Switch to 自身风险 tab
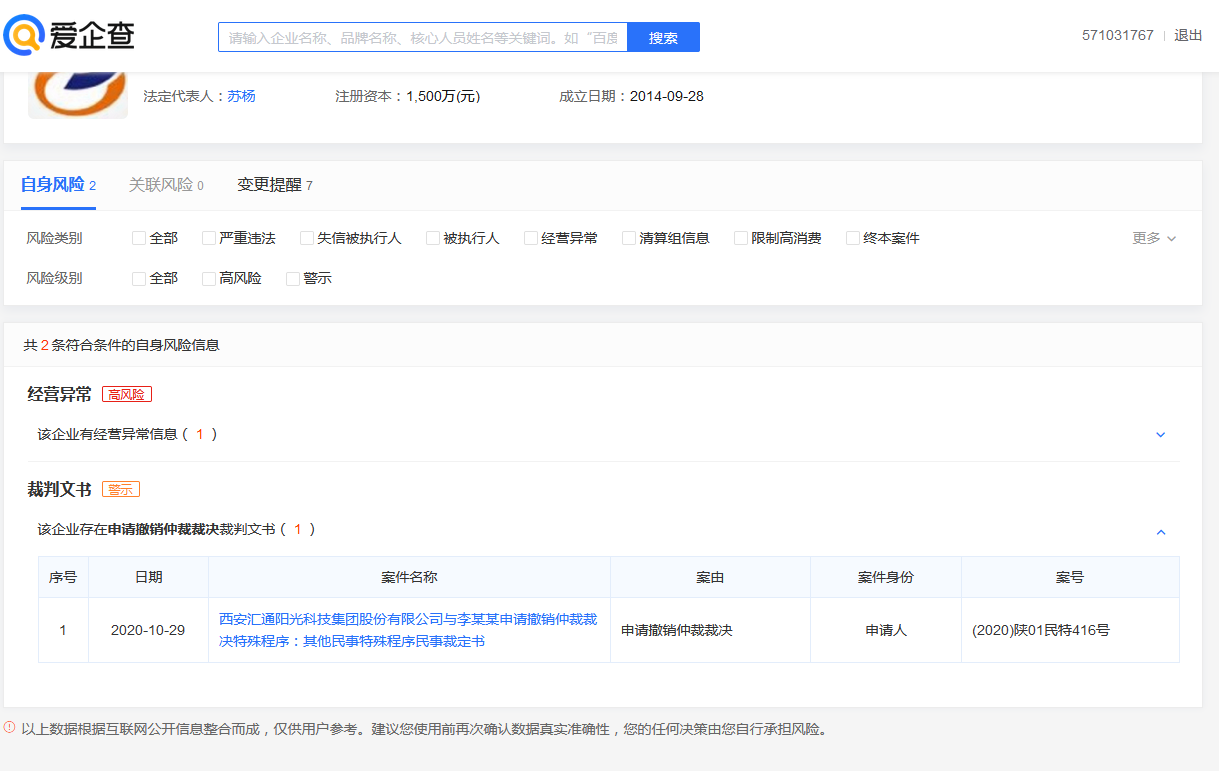This screenshot has height=771, width=1219. click(58, 185)
